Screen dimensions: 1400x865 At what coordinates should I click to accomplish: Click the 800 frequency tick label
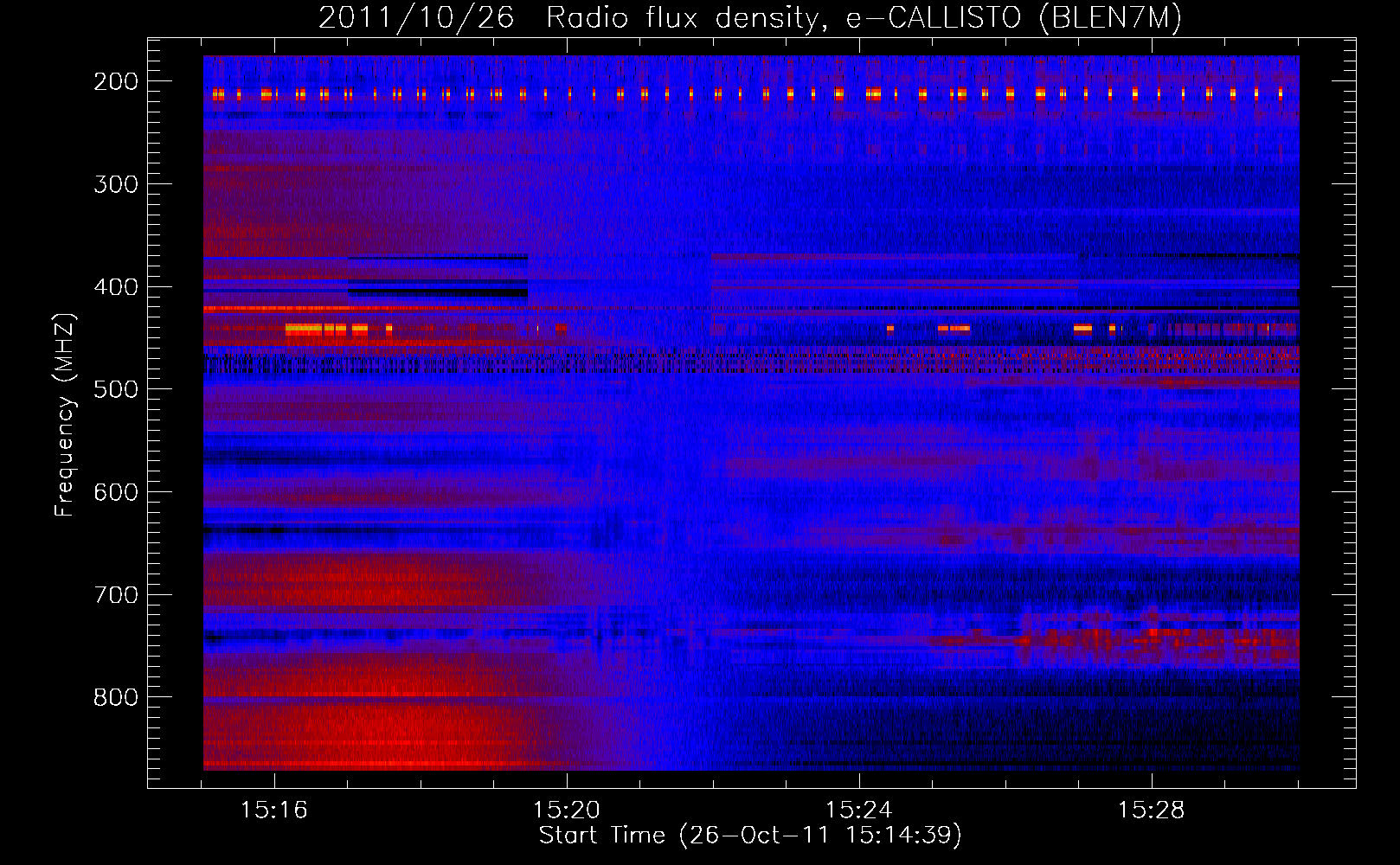click(116, 697)
